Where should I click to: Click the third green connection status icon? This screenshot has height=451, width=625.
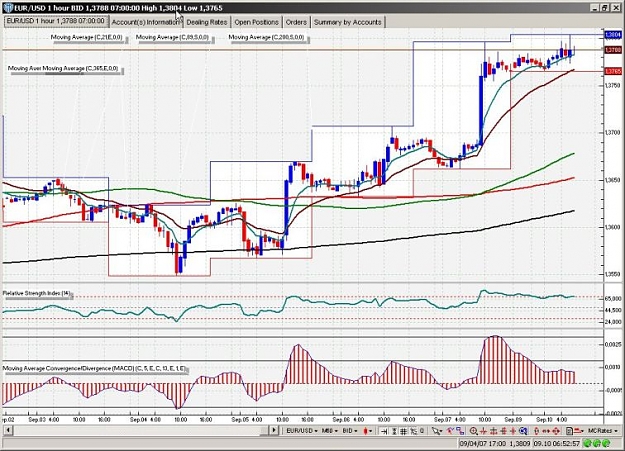coord(606,443)
